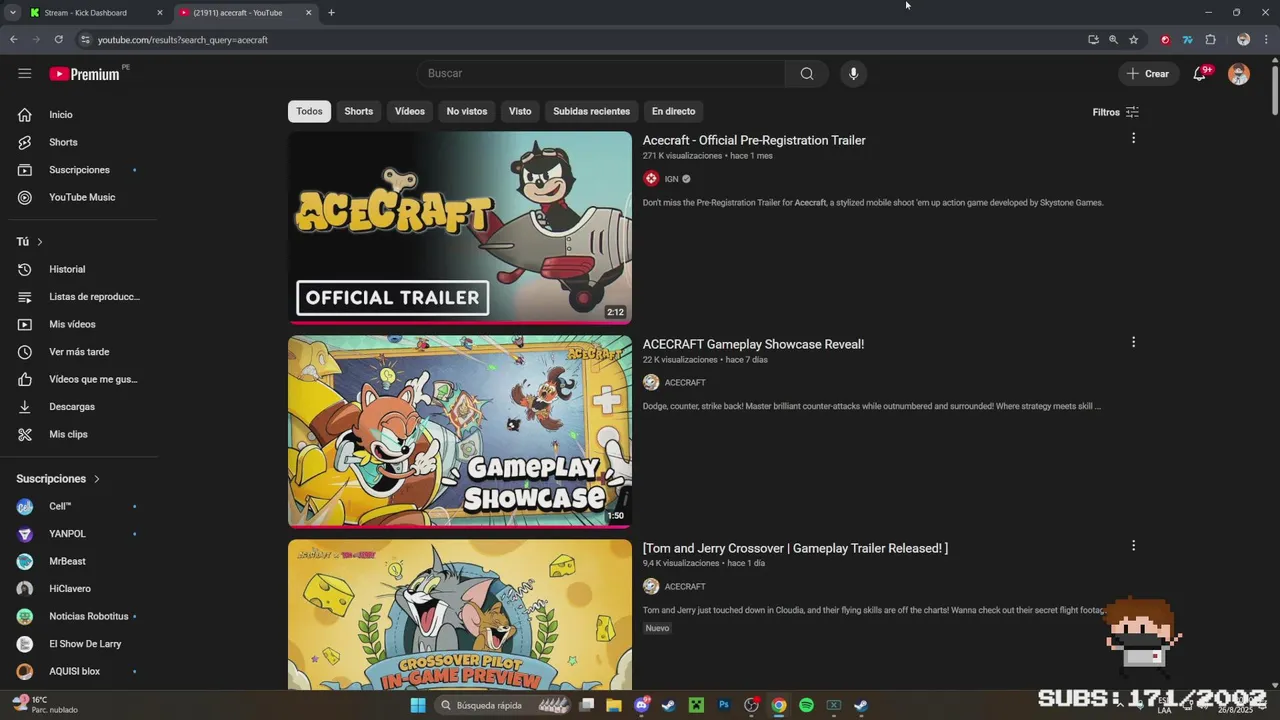
Task: Open Listas de reproducción in sidebar
Action: (78, 297)
